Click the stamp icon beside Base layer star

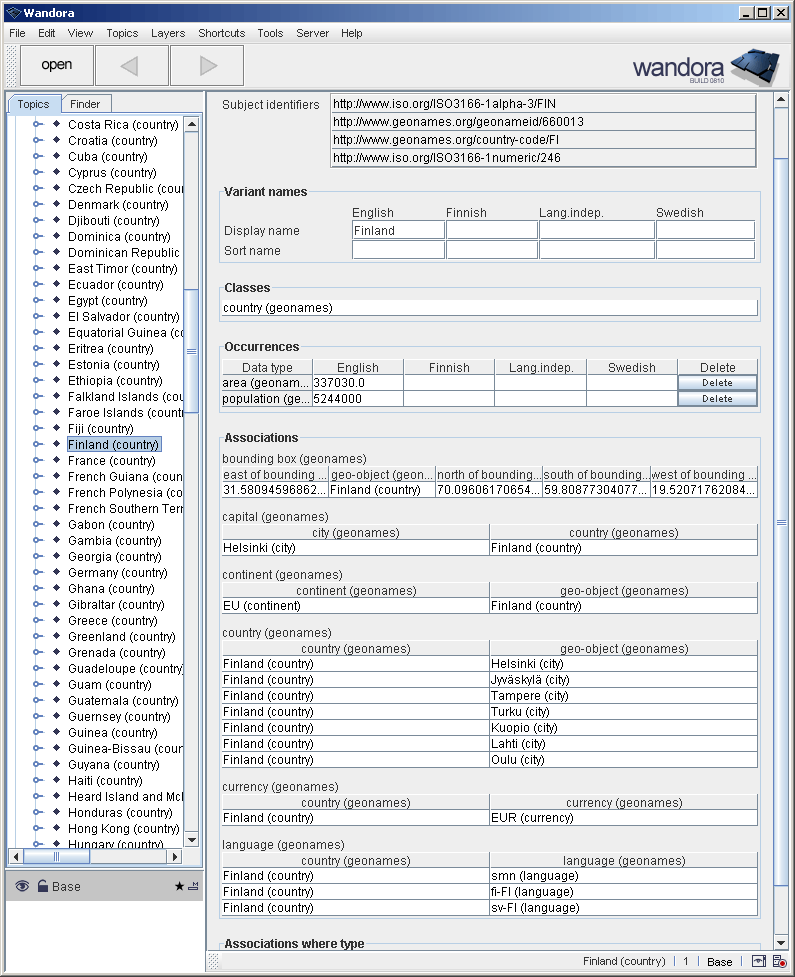click(193, 887)
